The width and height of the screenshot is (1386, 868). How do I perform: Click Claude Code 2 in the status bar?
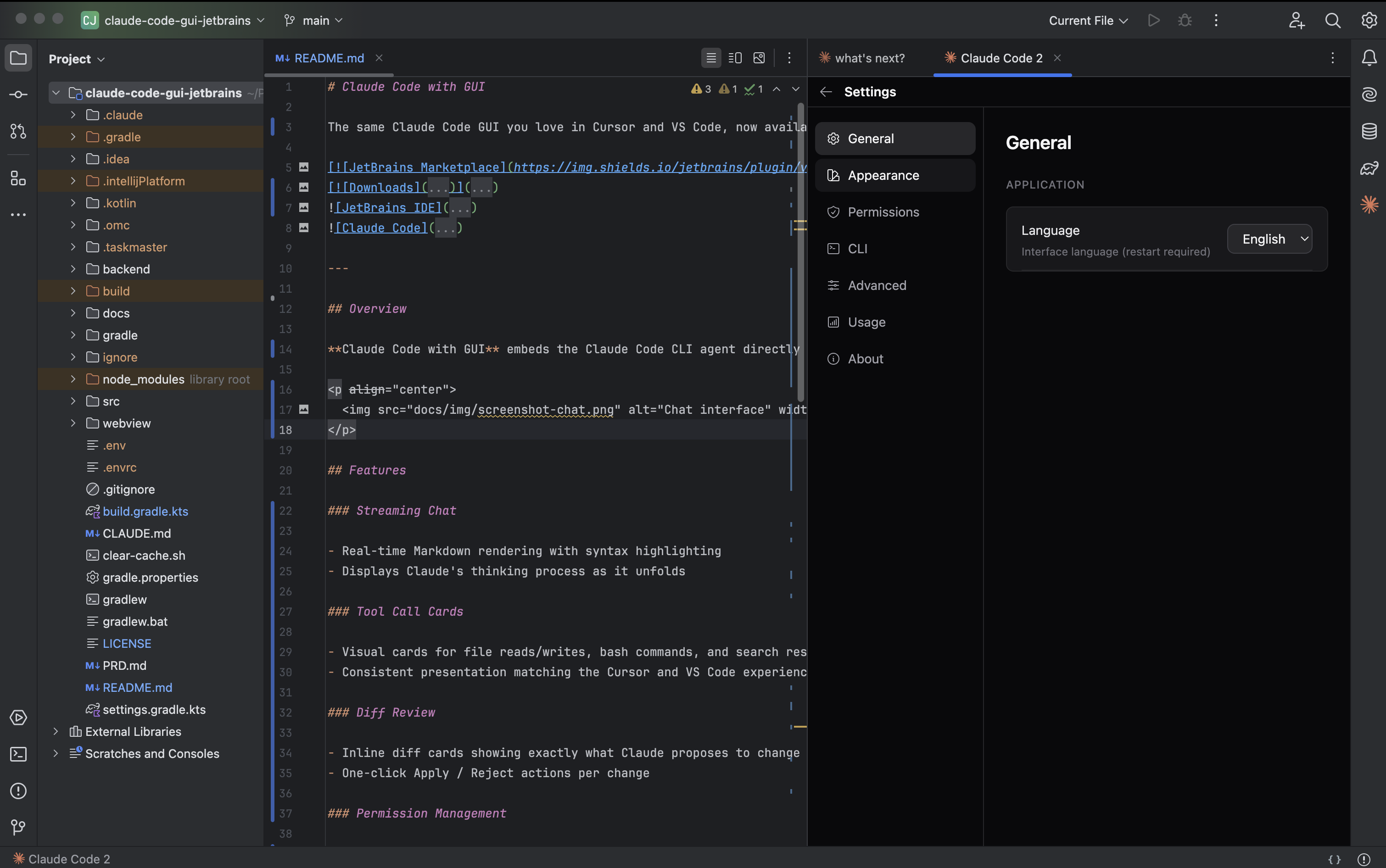tap(61, 859)
